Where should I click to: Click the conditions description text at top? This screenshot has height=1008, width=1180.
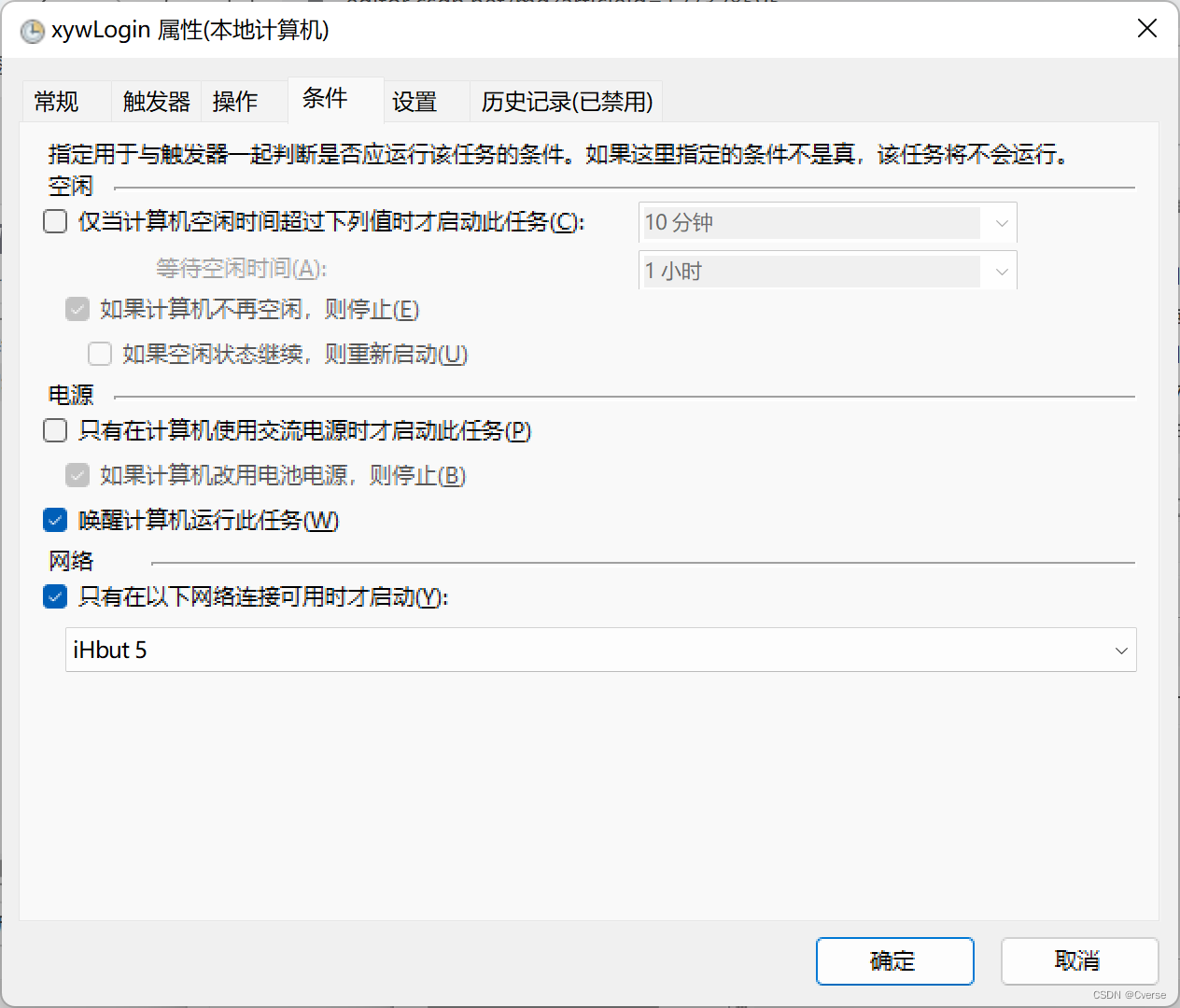tap(558, 154)
